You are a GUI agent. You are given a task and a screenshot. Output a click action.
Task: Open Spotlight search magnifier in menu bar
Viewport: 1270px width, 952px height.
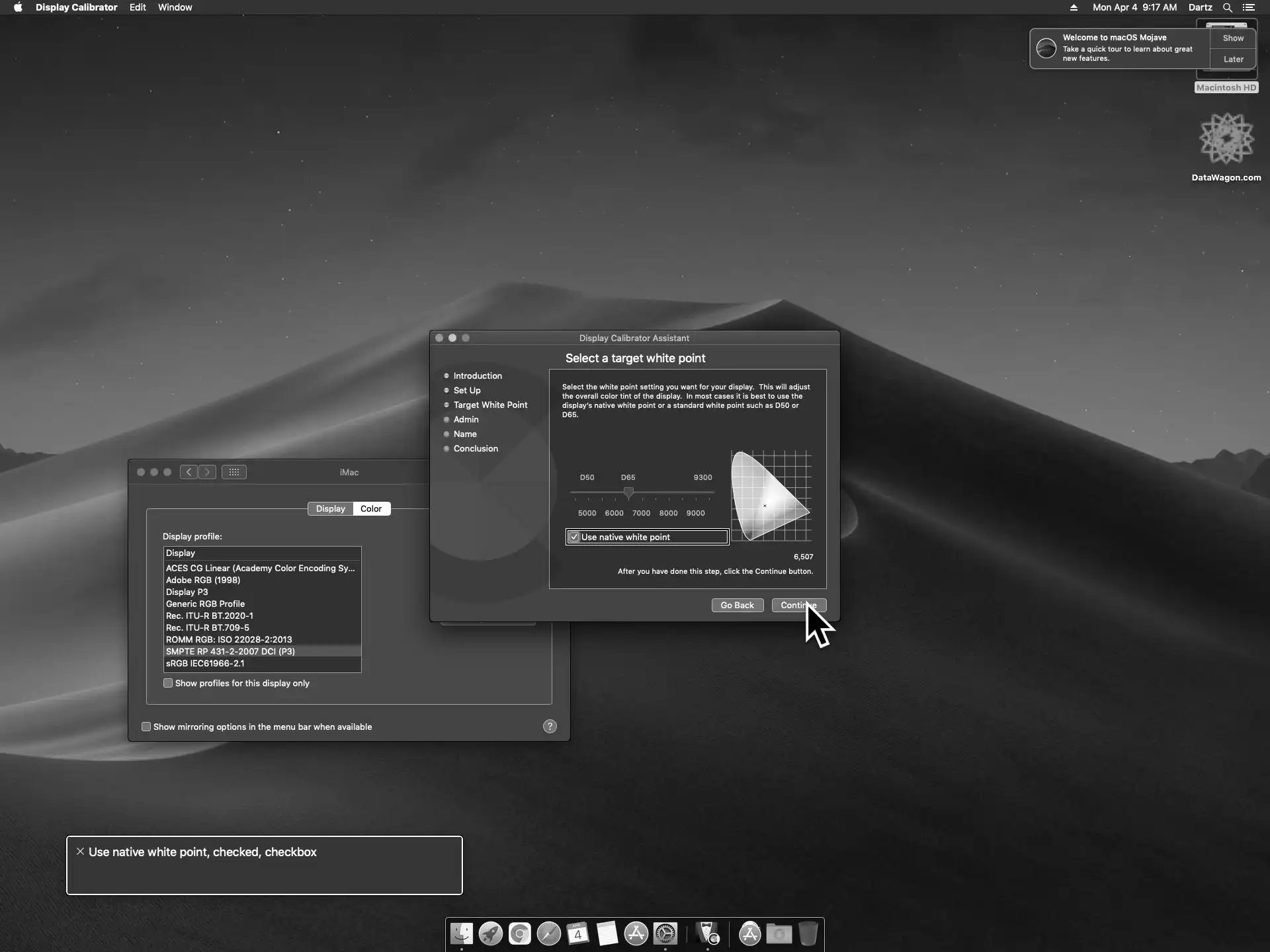[x=1227, y=7]
